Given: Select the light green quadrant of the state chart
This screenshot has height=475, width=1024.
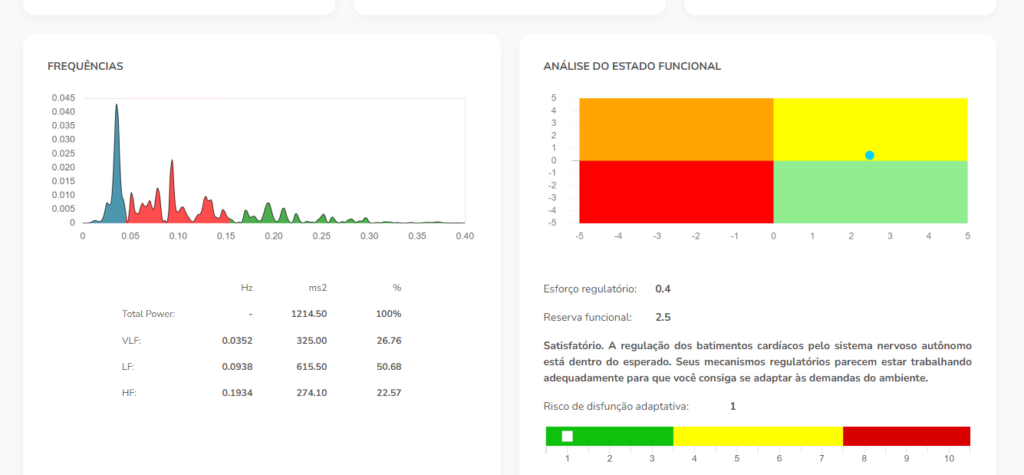Looking at the screenshot, I should (x=870, y=191).
